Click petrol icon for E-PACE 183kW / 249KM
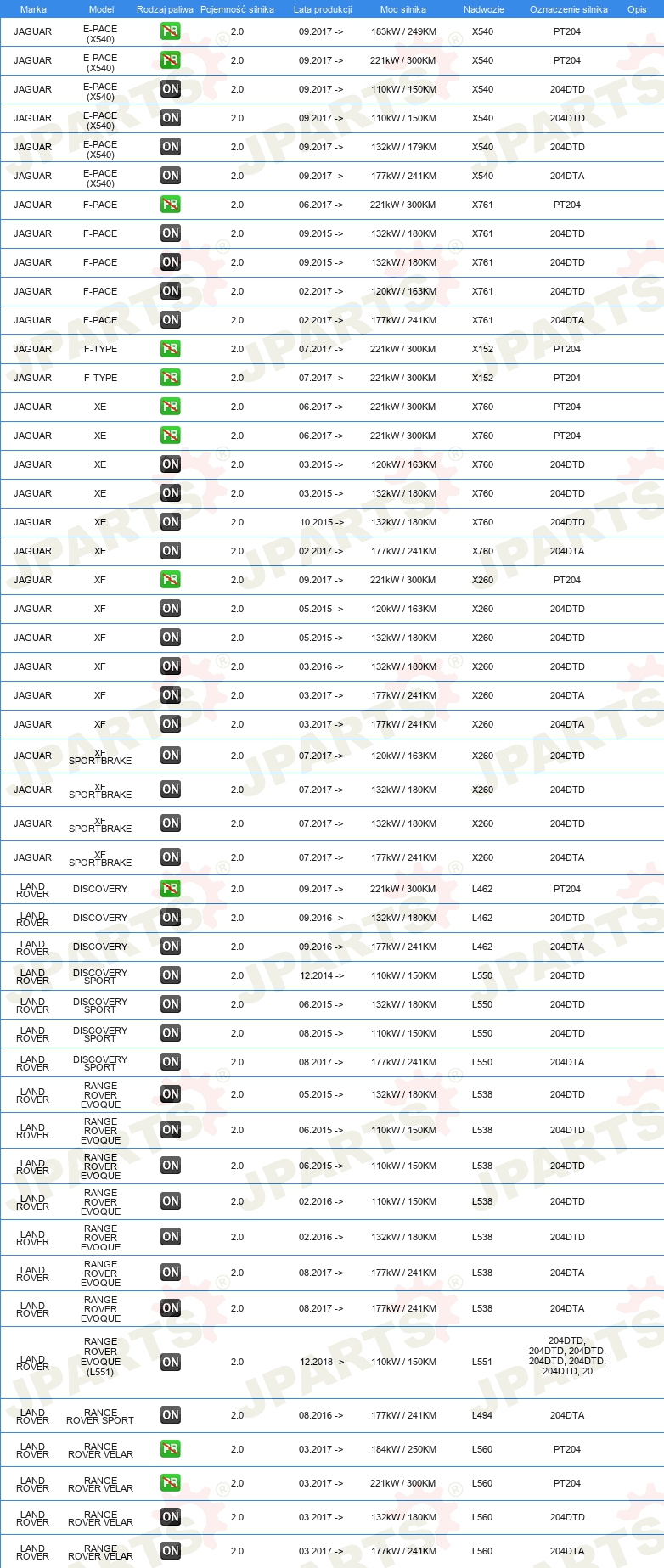 171,31
